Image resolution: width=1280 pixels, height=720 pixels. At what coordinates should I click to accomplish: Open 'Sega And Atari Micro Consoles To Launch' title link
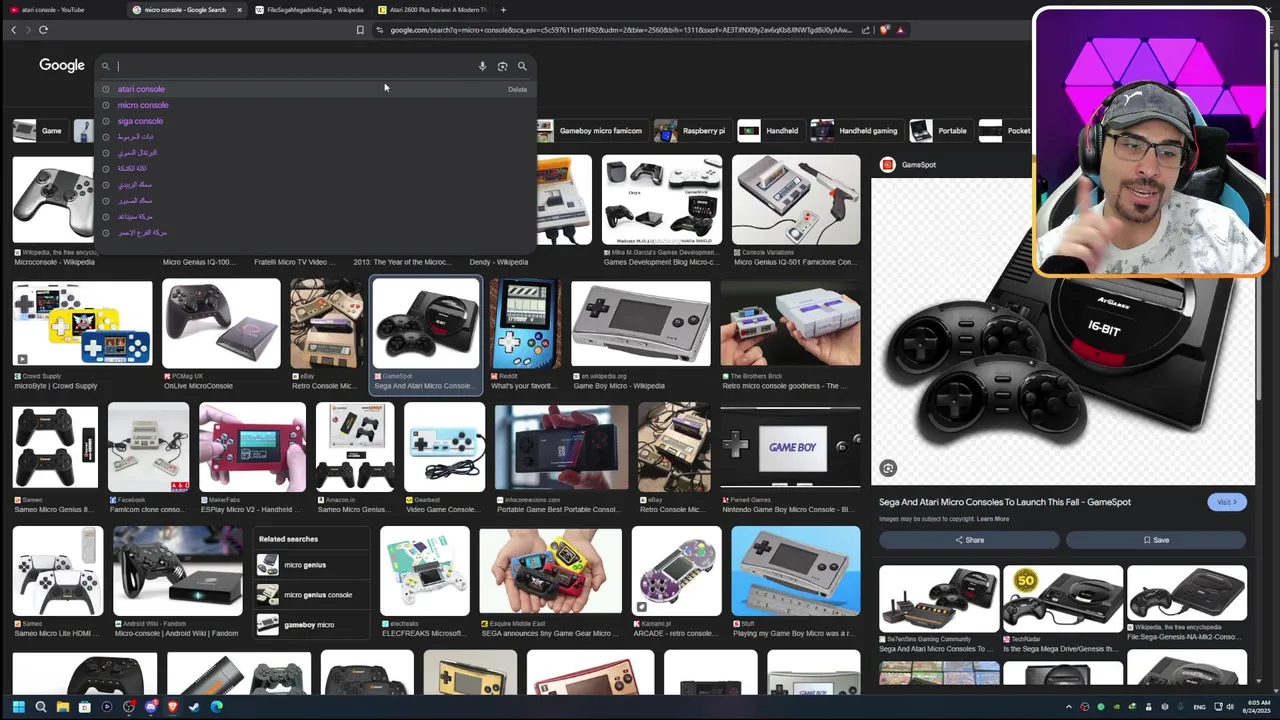pyautogui.click(x=1005, y=502)
